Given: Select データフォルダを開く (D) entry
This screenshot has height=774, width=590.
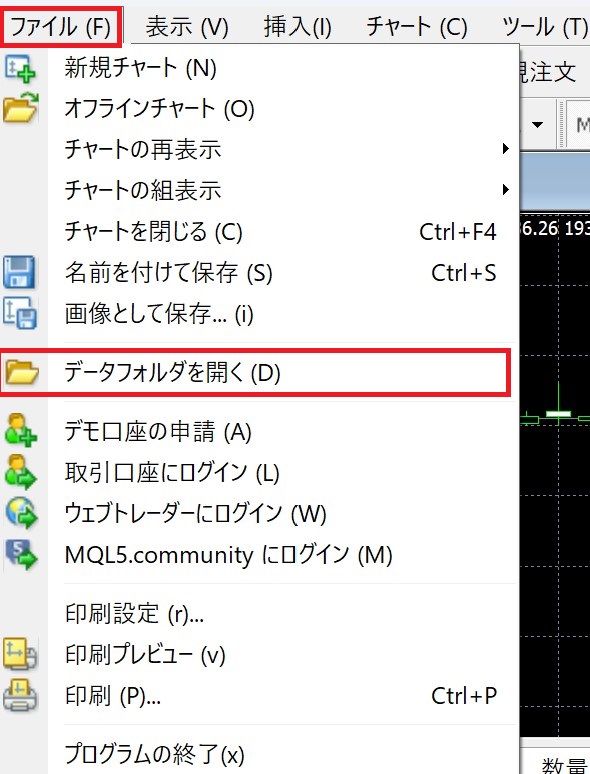Looking at the screenshot, I should tap(256, 373).
